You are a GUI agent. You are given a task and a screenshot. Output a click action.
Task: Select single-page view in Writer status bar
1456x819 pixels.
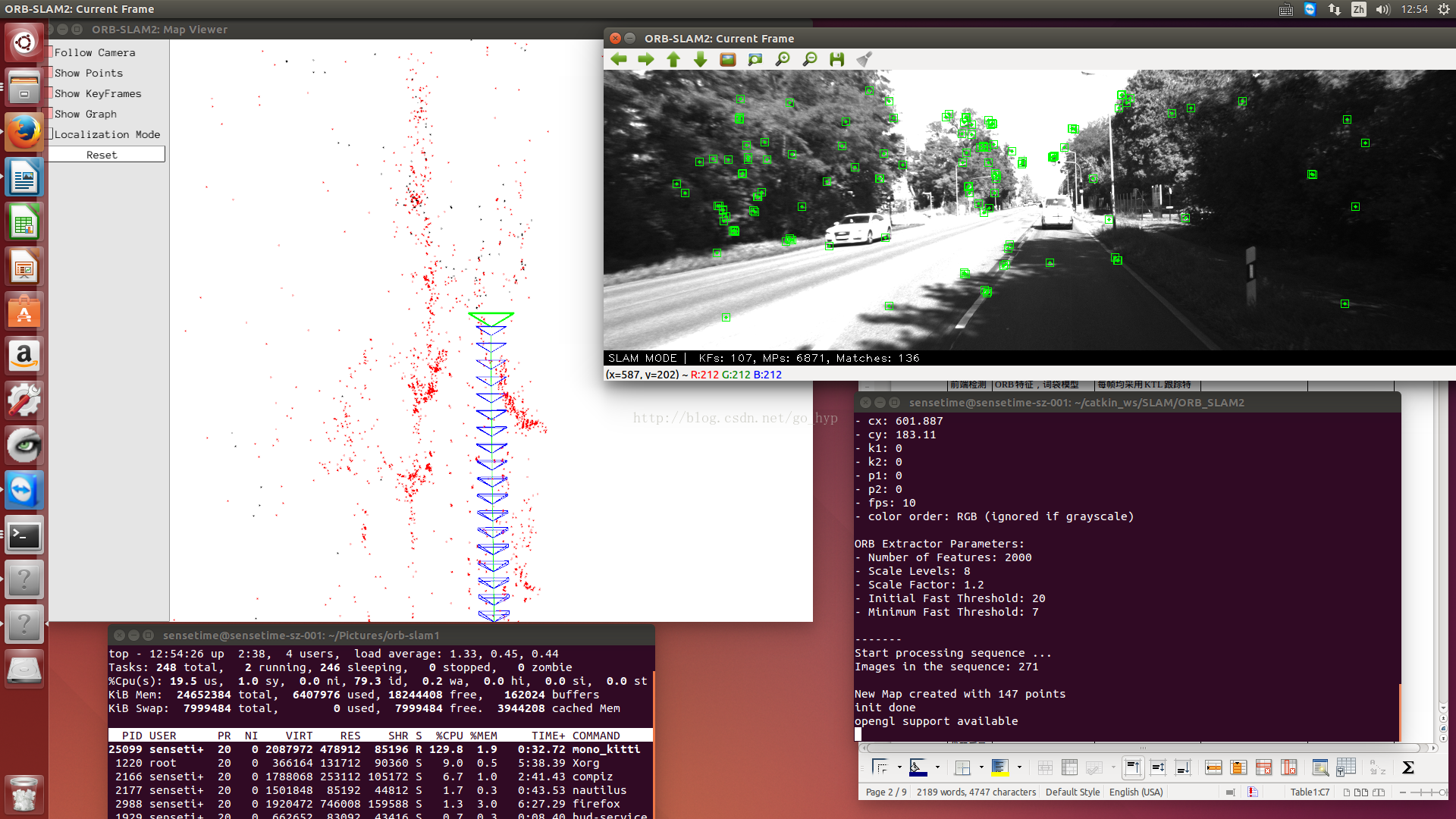[1347, 792]
